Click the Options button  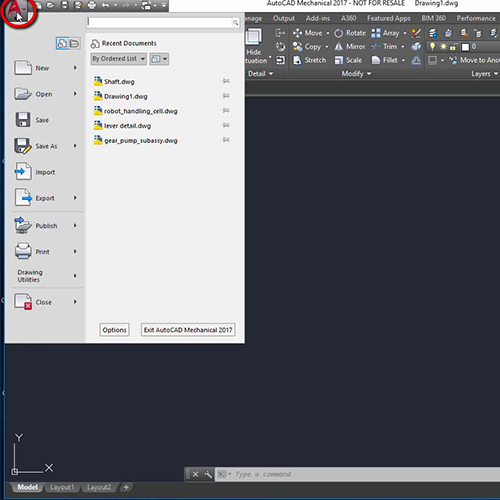coord(114,330)
